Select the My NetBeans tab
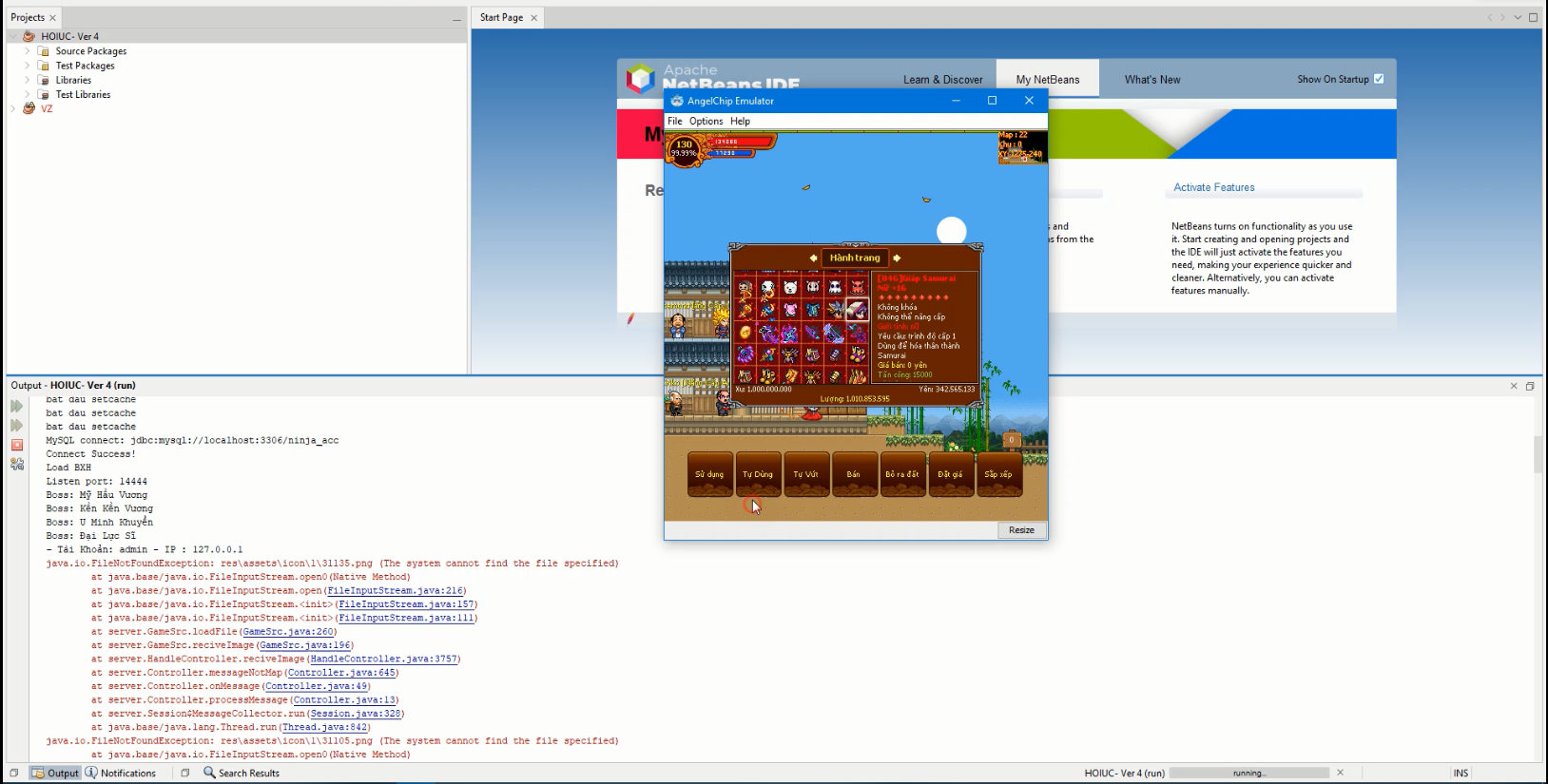This screenshot has width=1548, height=784. pos(1048,80)
